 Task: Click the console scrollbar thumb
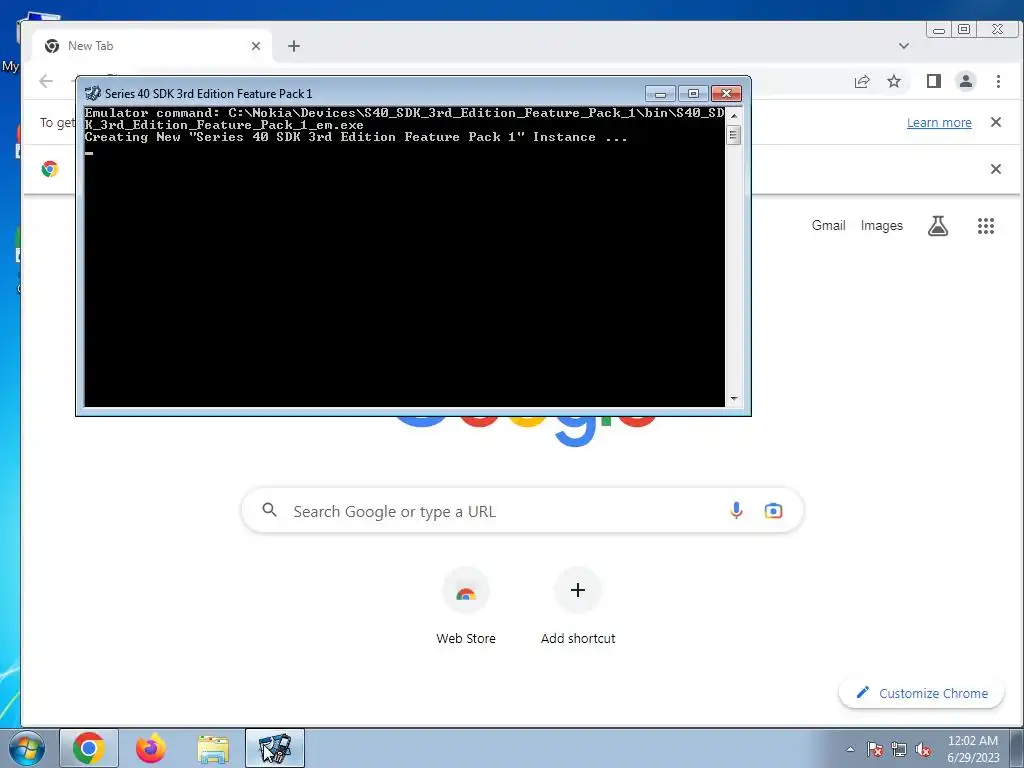(x=734, y=136)
